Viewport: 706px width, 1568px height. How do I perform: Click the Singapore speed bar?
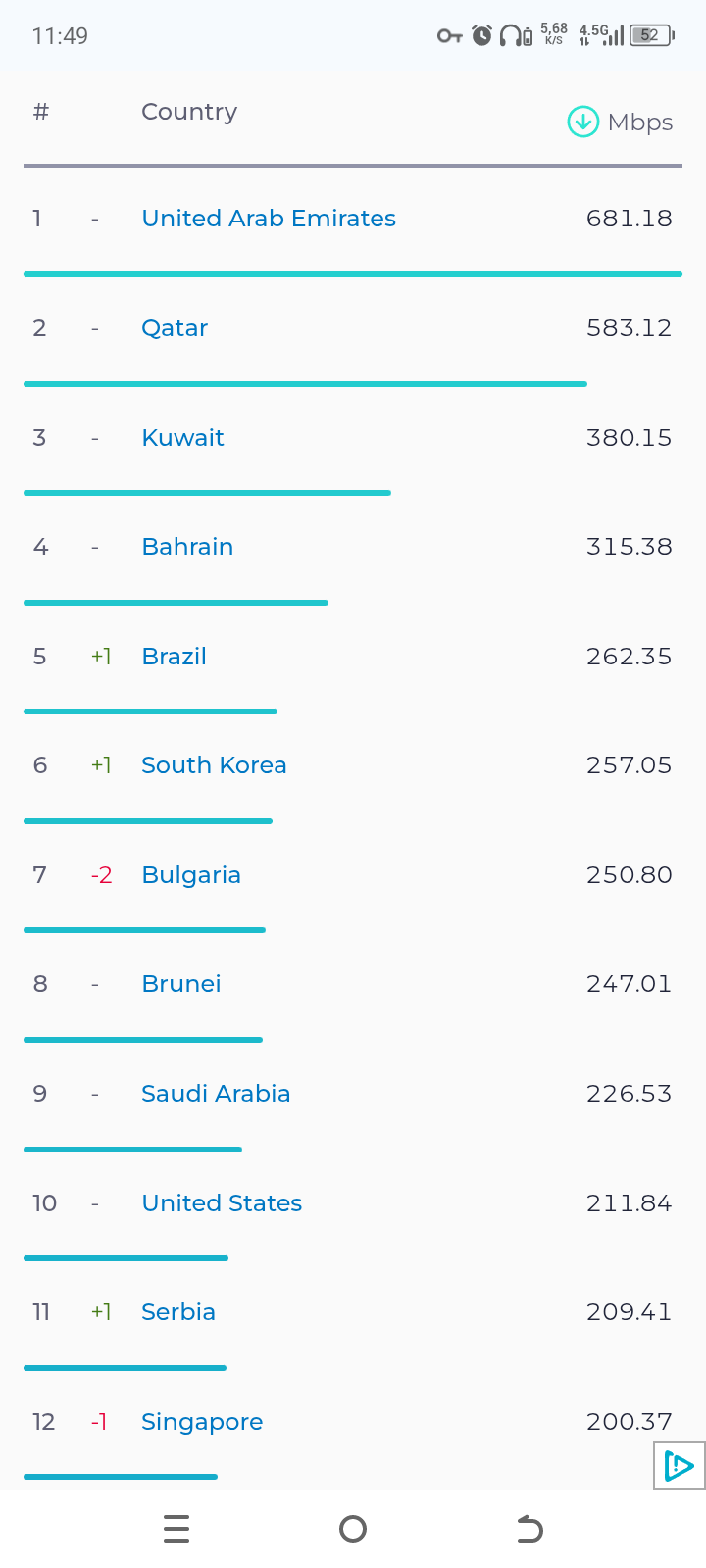point(121,1476)
